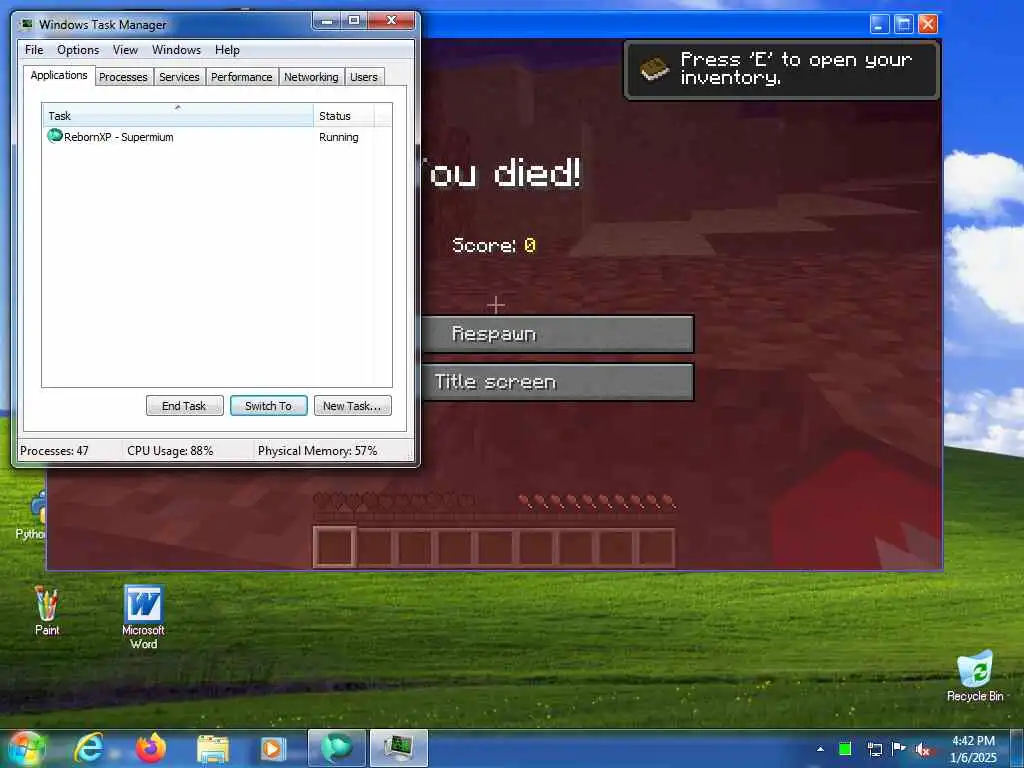Screen dimensions: 1024x768
Task: Switch to the Performance tab
Action: click(x=241, y=77)
